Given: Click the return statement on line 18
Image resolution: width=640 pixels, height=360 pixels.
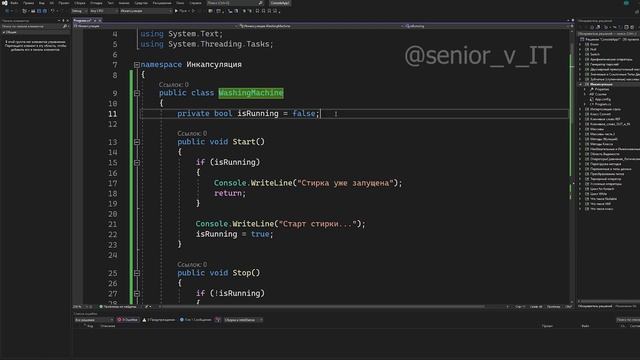Looking at the screenshot, I should 230,193.
